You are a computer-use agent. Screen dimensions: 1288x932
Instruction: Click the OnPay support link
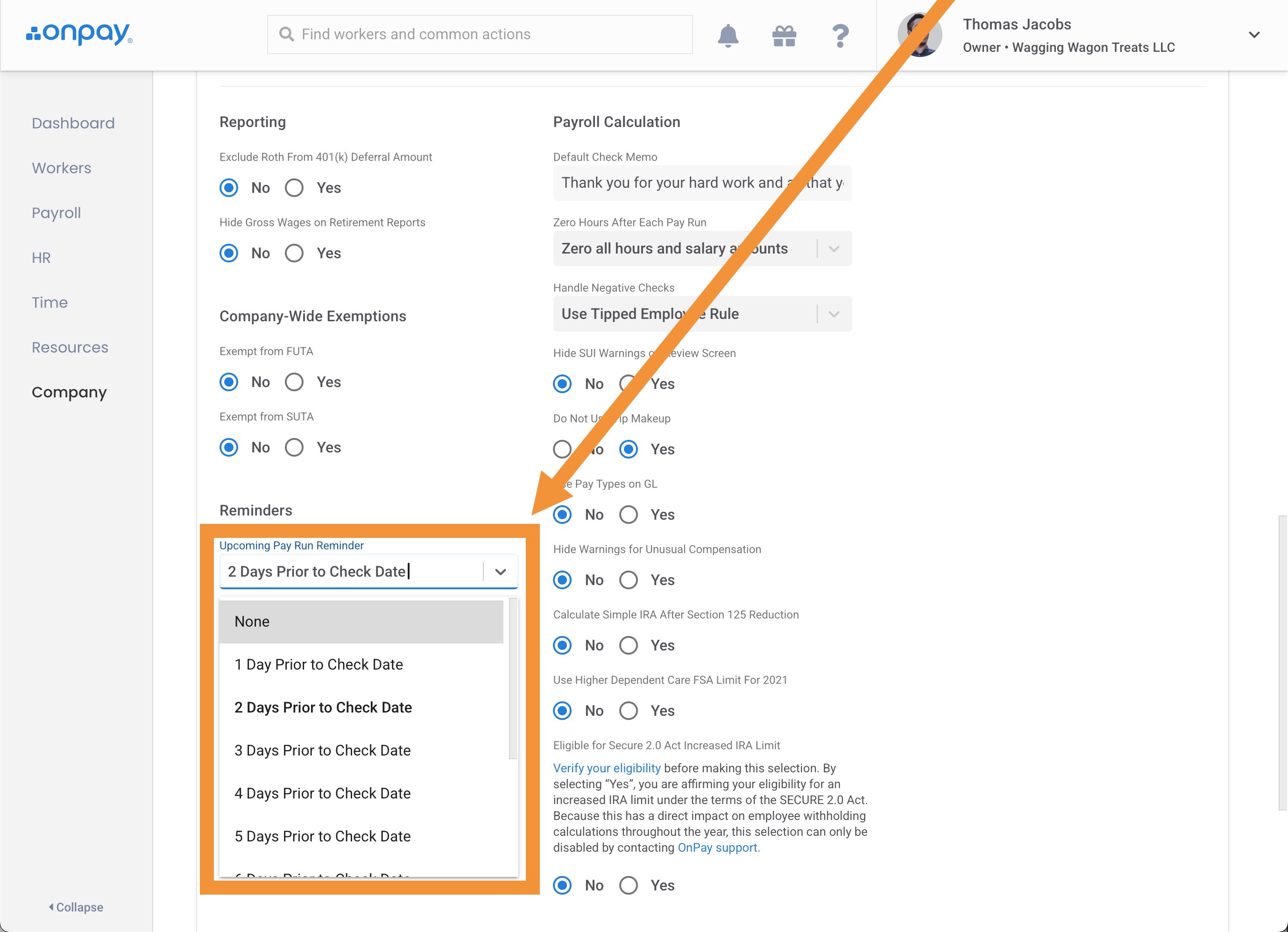point(718,847)
